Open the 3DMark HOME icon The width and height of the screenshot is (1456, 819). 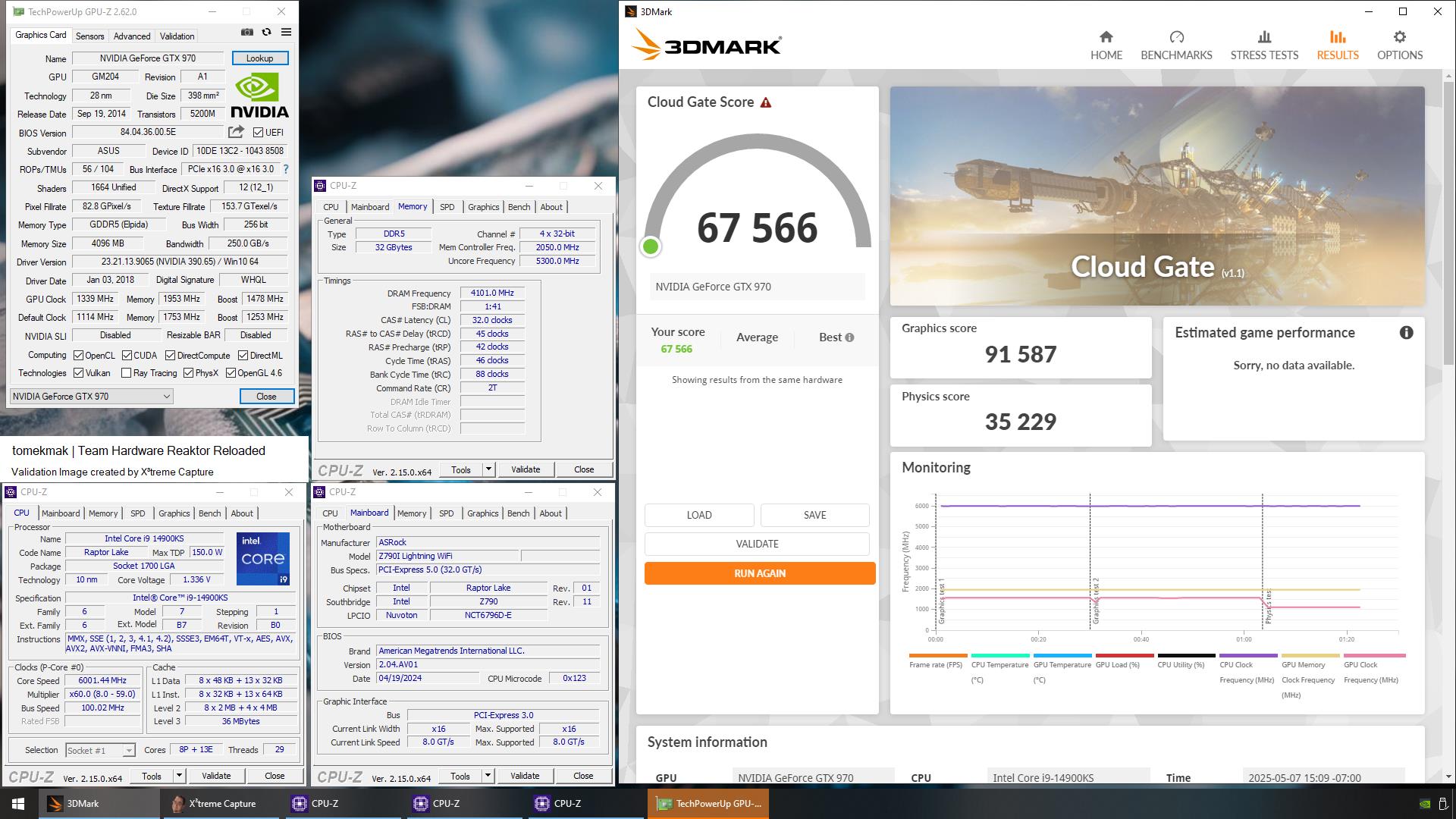pos(1106,37)
